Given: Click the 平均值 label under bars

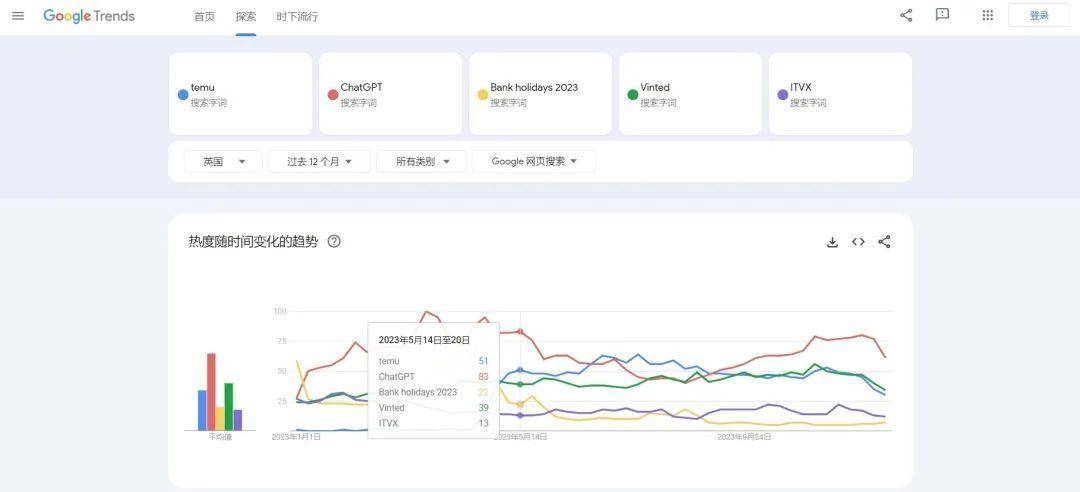Looking at the screenshot, I should point(220,437).
